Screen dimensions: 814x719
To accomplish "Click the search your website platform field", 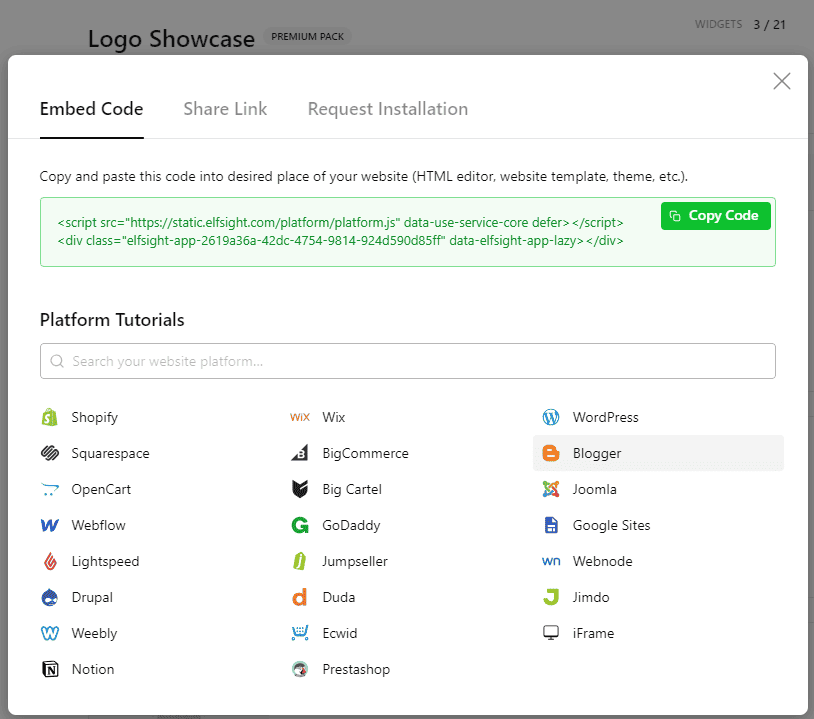I will click(407, 361).
